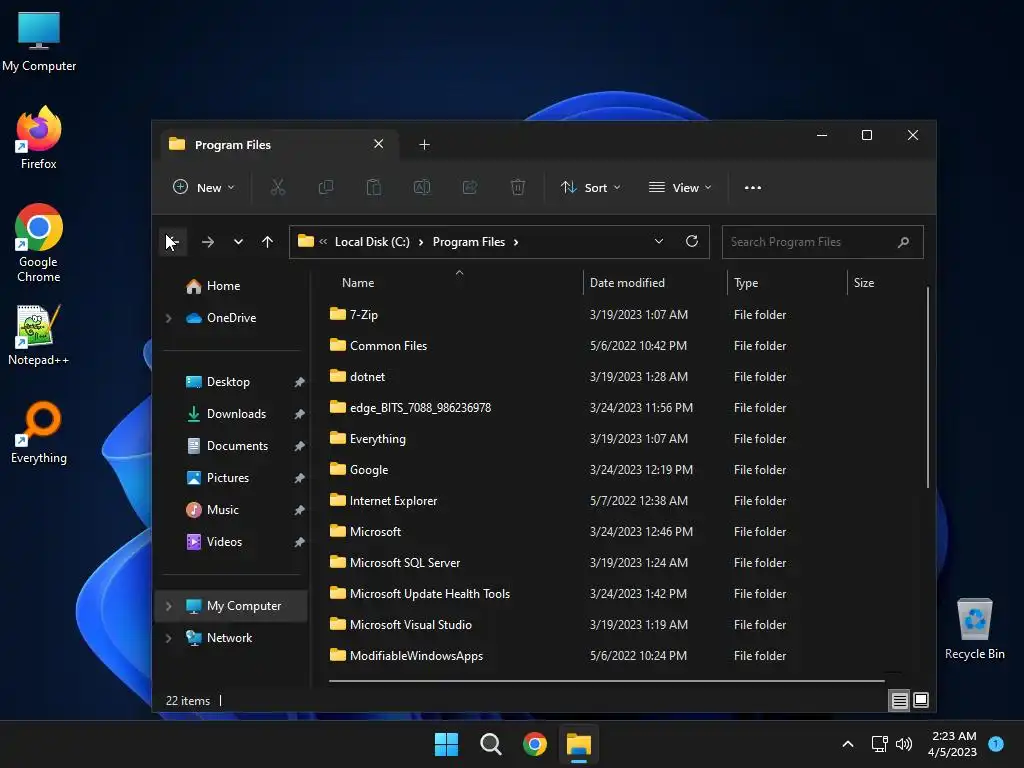Open Pictures in Quick access
The image size is (1024, 768).
pyautogui.click(x=217, y=478)
